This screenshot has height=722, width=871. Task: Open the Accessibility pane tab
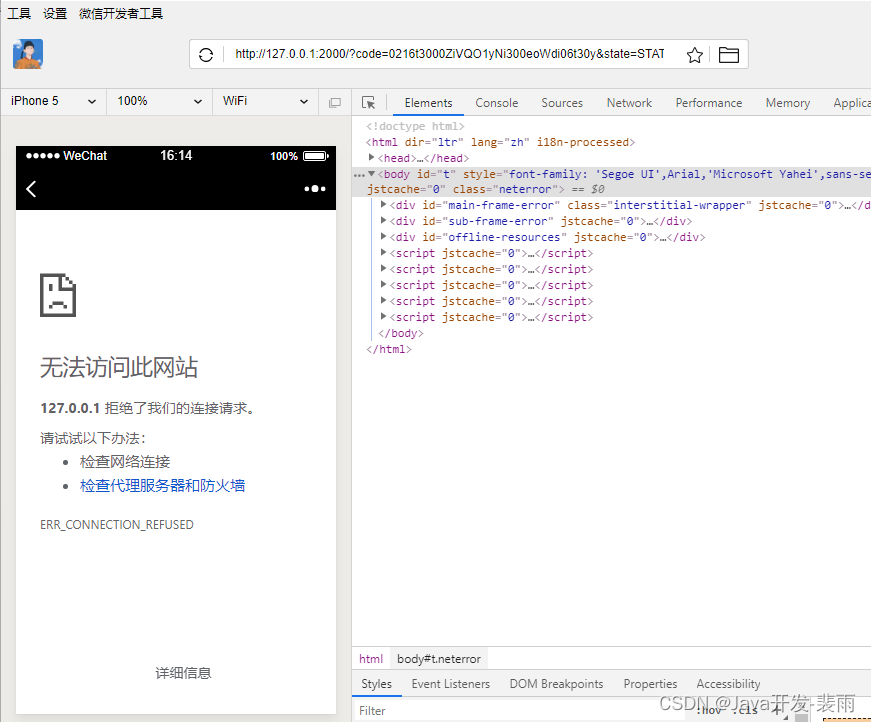[x=728, y=684]
